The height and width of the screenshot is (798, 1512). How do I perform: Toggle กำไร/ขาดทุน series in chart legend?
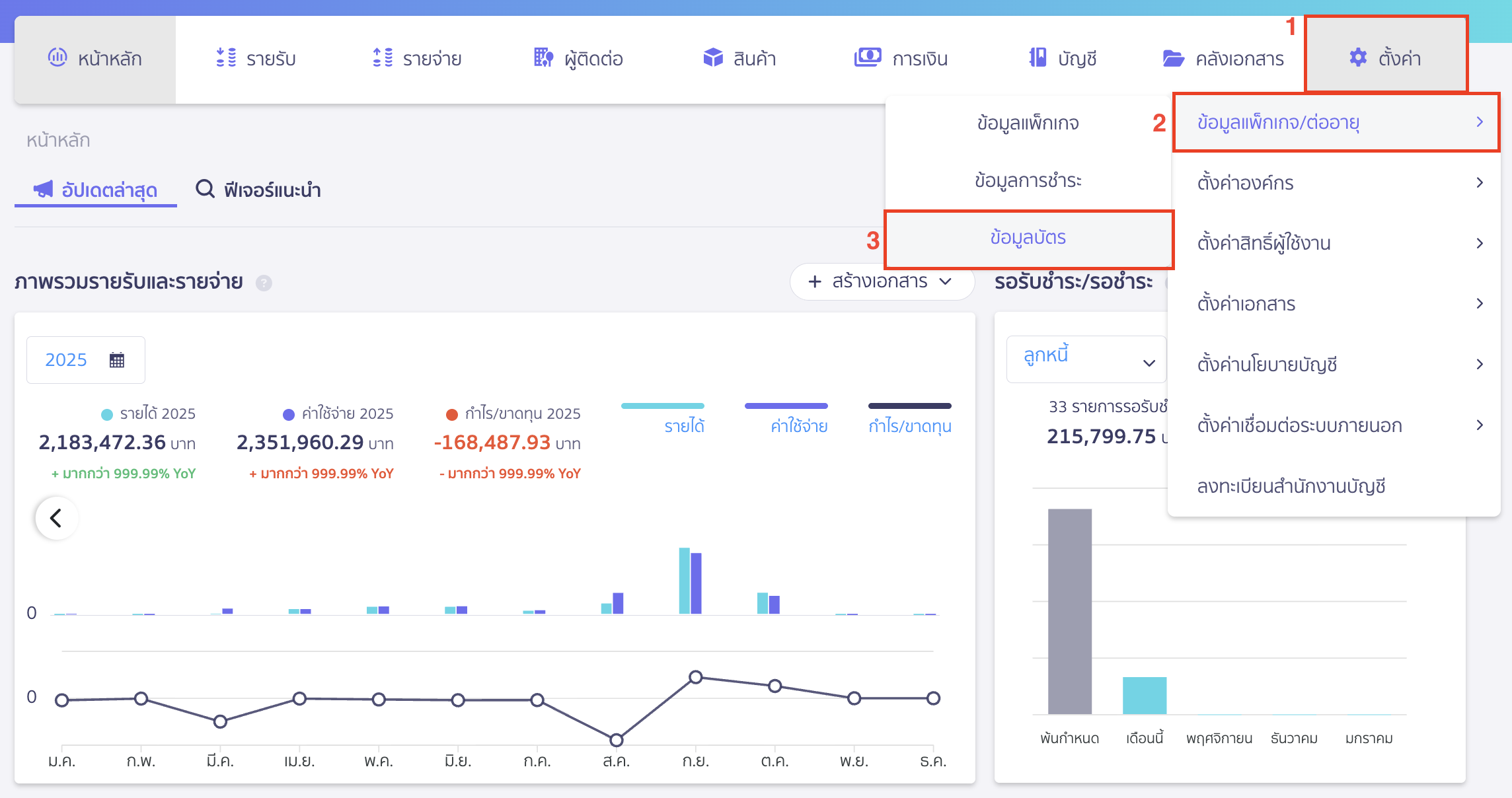pyautogui.click(x=909, y=426)
